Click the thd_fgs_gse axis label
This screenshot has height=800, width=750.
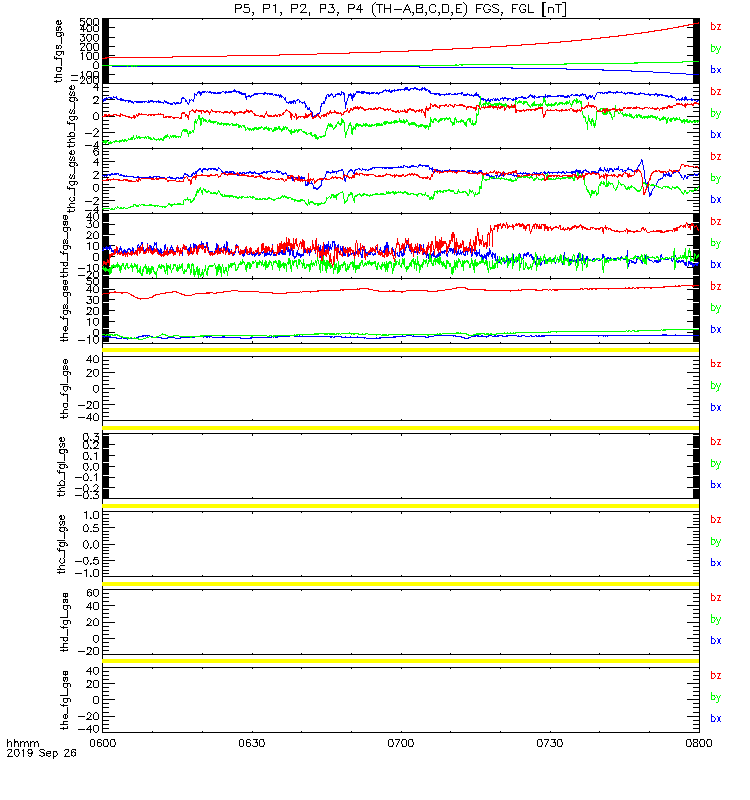click(x=65, y=246)
